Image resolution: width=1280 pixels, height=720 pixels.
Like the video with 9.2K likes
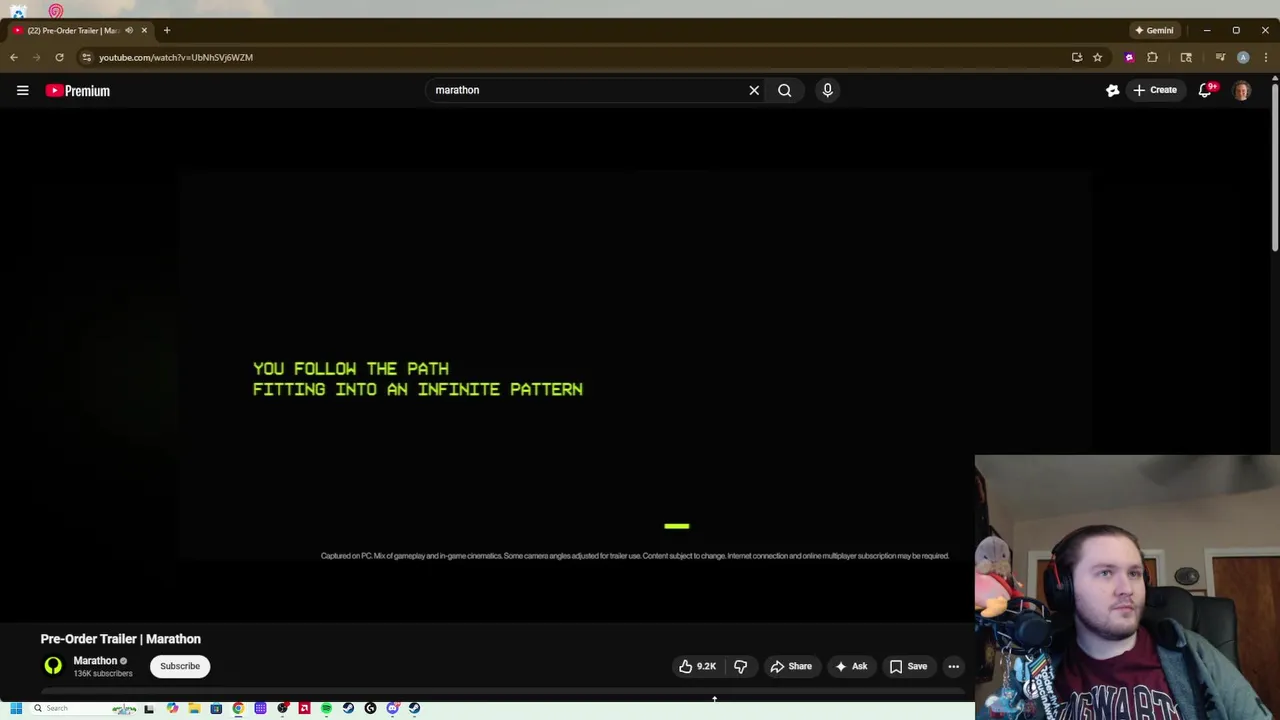[697, 666]
